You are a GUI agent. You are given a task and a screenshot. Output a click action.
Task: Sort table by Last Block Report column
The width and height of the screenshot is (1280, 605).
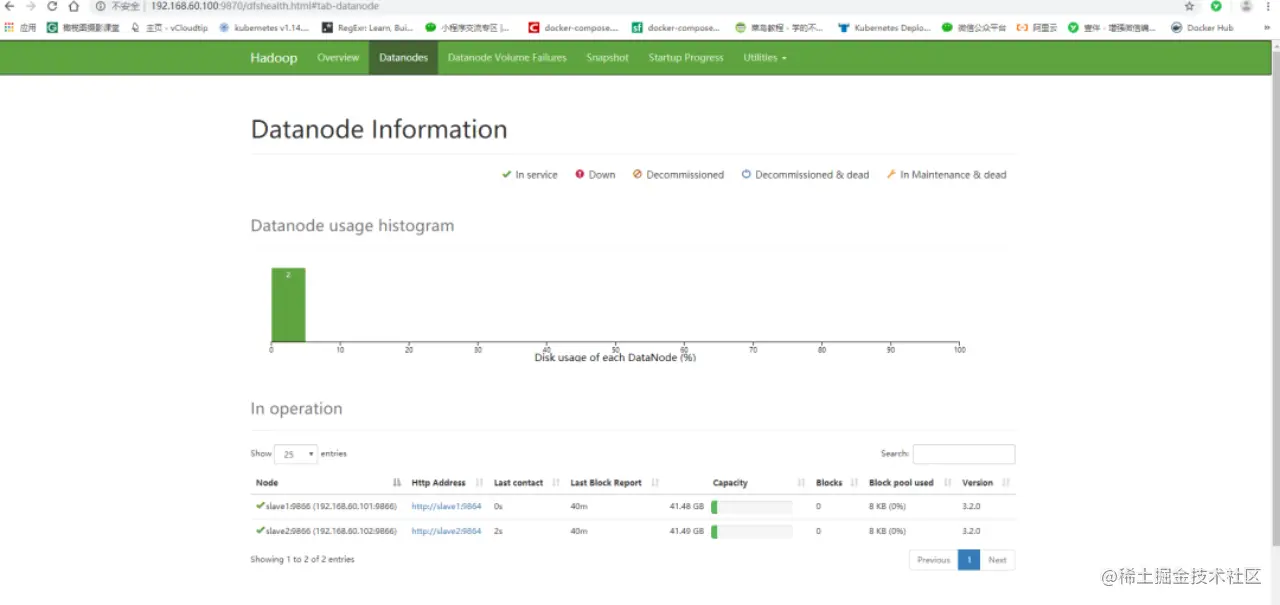(x=613, y=483)
